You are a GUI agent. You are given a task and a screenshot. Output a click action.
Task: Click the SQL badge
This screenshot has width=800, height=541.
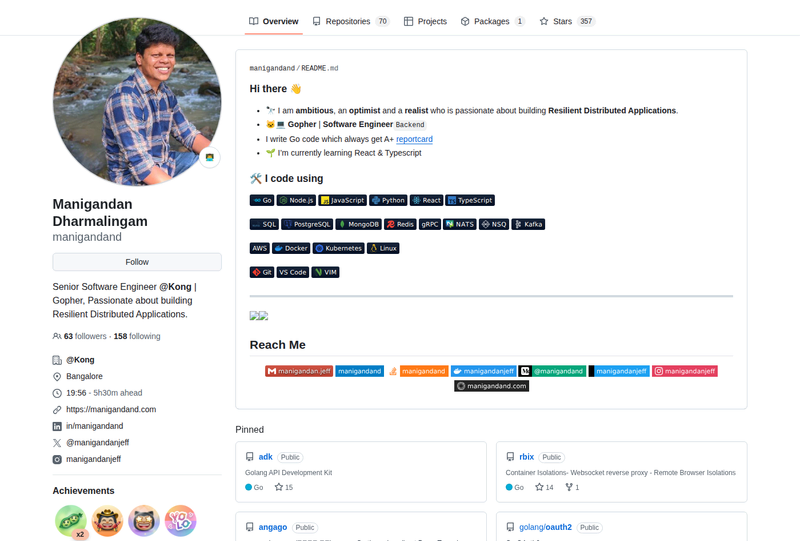pos(264,224)
